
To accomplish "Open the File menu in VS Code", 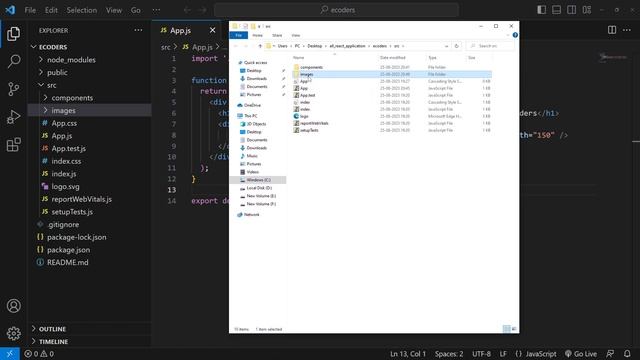I will tap(30, 10).
